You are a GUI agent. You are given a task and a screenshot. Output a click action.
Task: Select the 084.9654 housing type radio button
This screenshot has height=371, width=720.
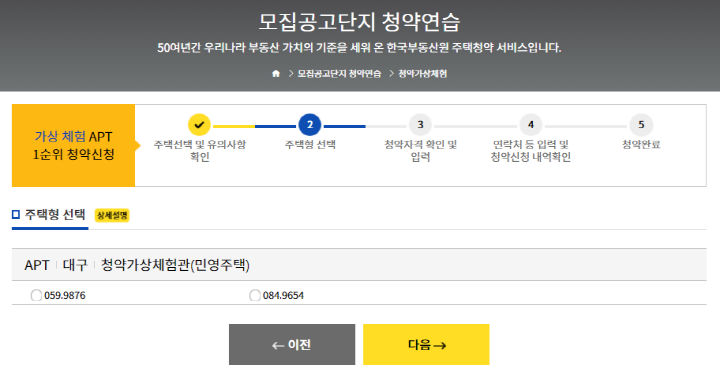(255, 295)
